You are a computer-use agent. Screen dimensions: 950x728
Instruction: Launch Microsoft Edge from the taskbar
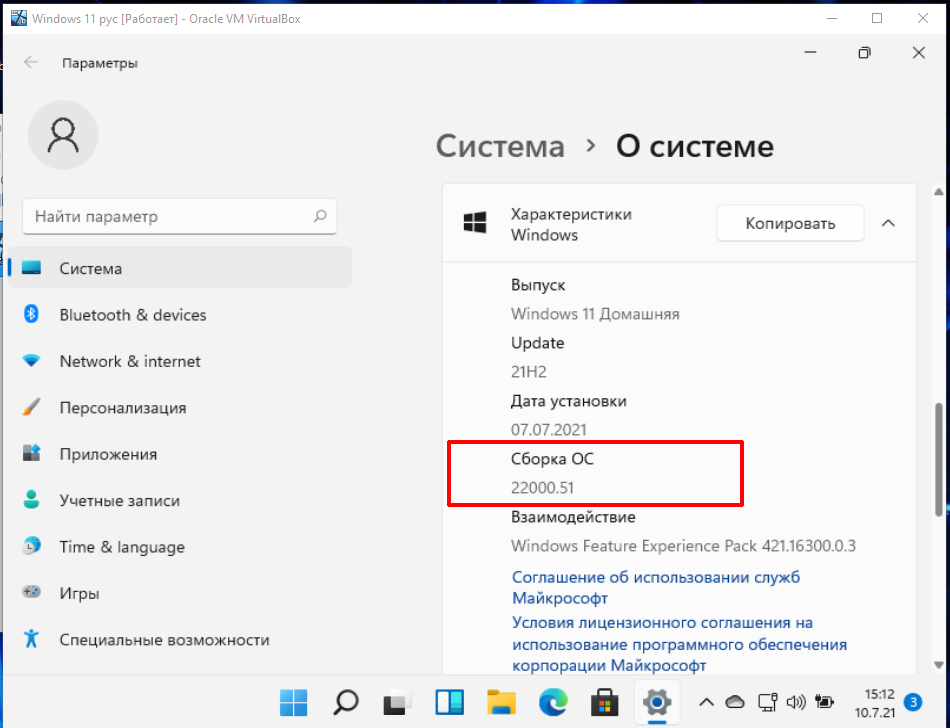tap(553, 702)
